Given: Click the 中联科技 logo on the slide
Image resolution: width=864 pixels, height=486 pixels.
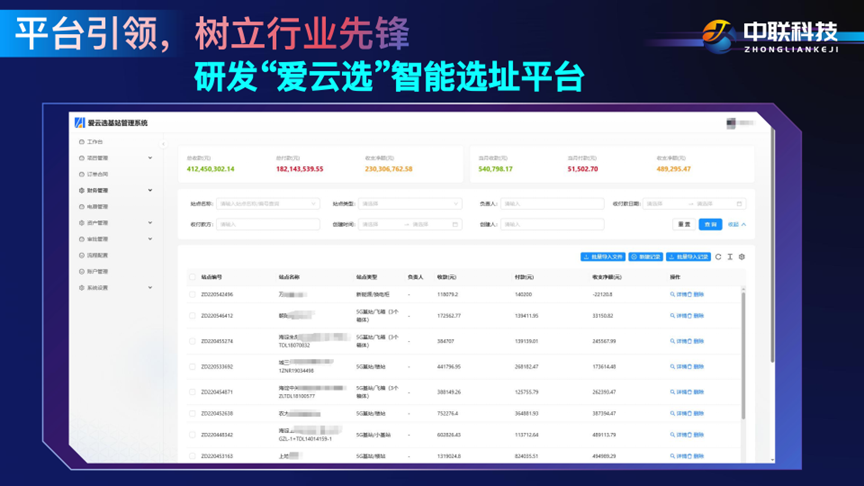Looking at the screenshot, I should pyautogui.click(x=770, y=36).
